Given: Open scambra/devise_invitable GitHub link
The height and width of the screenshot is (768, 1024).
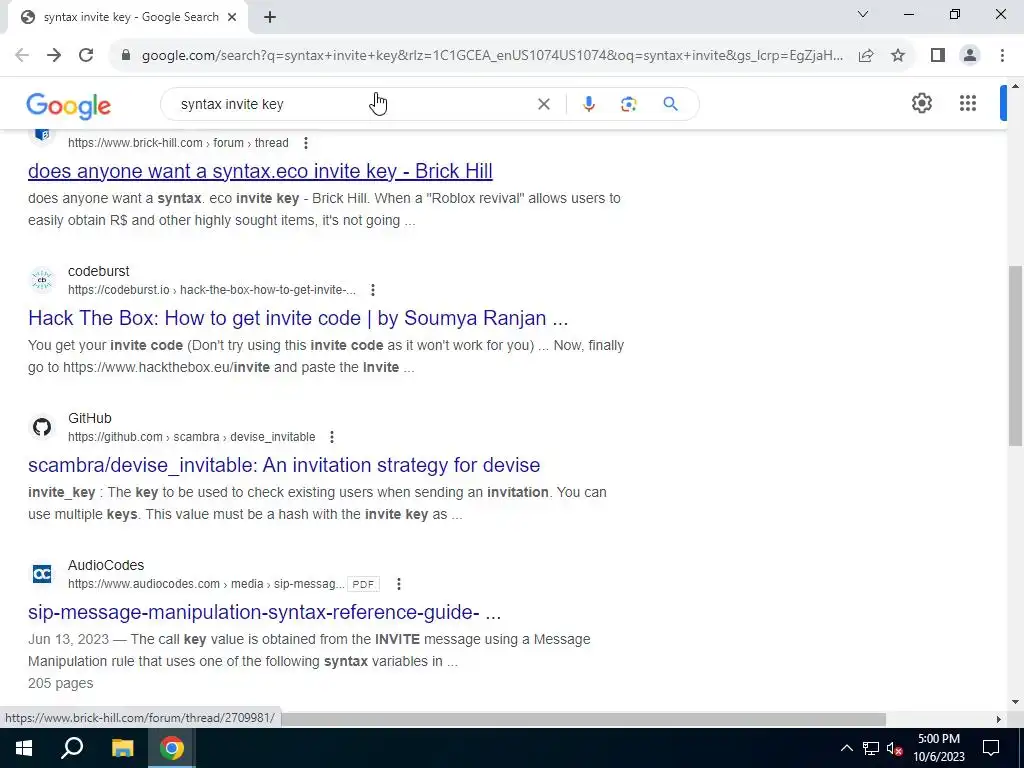Looking at the screenshot, I should pyautogui.click(x=284, y=465).
